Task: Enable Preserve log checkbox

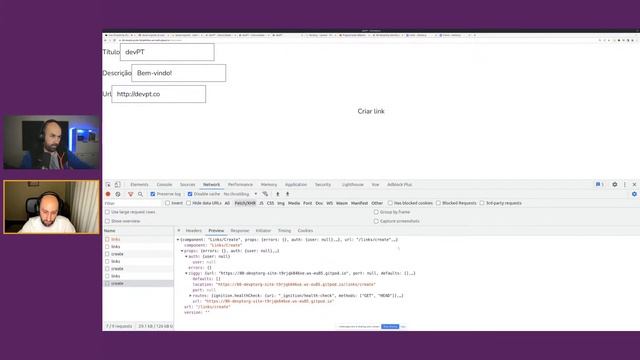Action: point(153,194)
